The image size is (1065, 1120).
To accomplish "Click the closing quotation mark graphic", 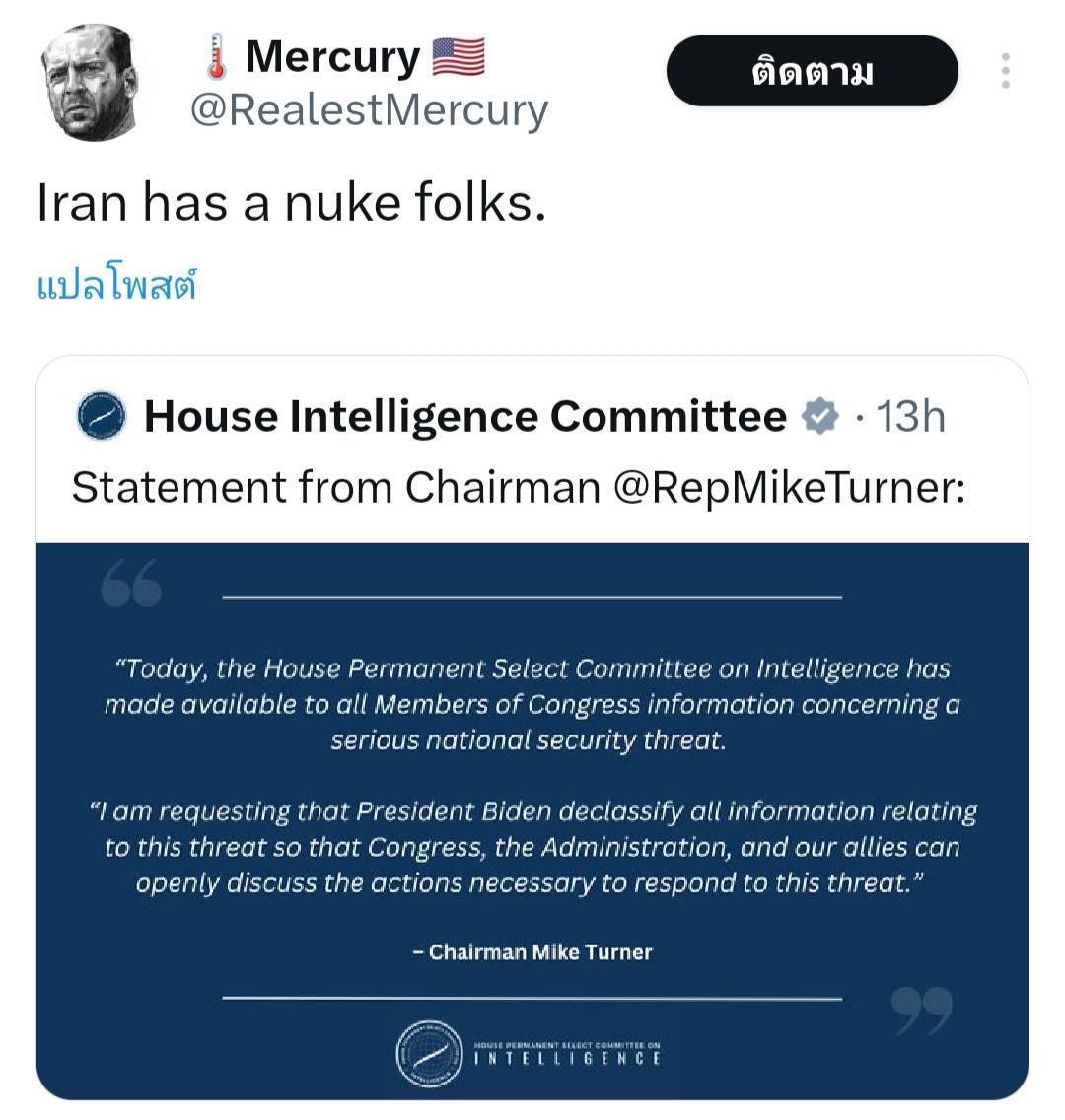I will click(921, 1011).
